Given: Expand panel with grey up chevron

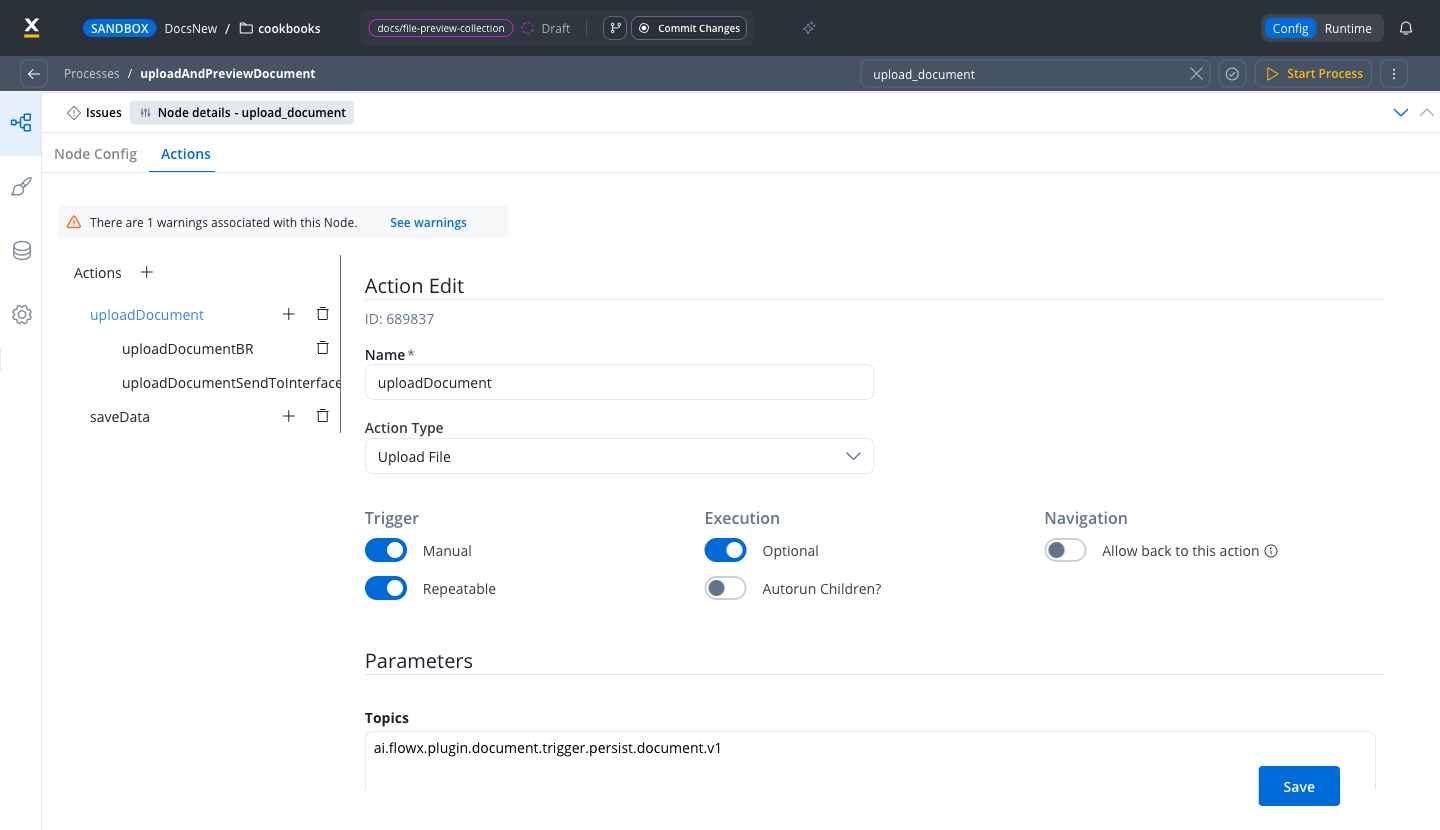Looking at the screenshot, I should (1427, 113).
